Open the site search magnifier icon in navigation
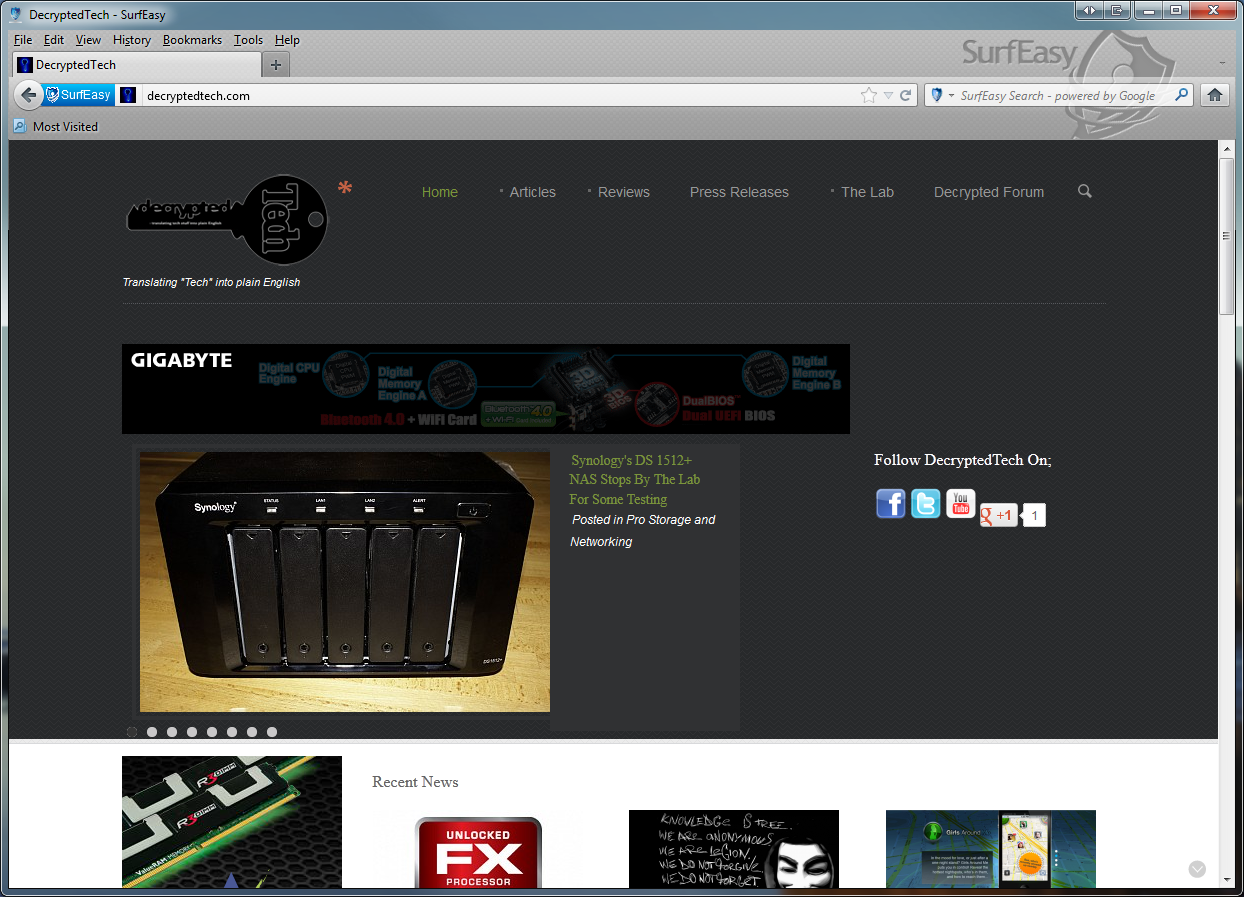The image size is (1244, 897). (1085, 191)
